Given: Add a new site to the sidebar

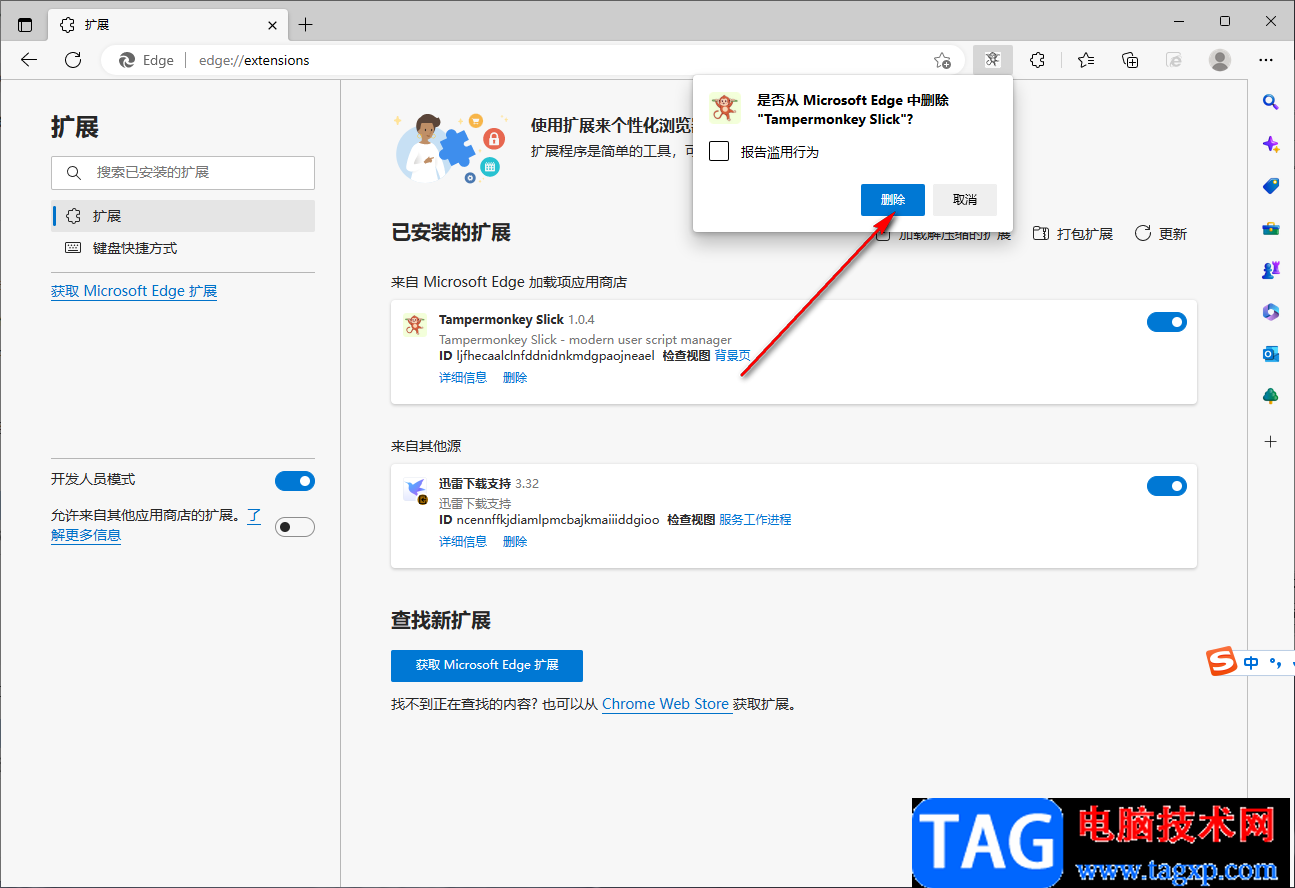Looking at the screenshot, I should (1271, 441).
